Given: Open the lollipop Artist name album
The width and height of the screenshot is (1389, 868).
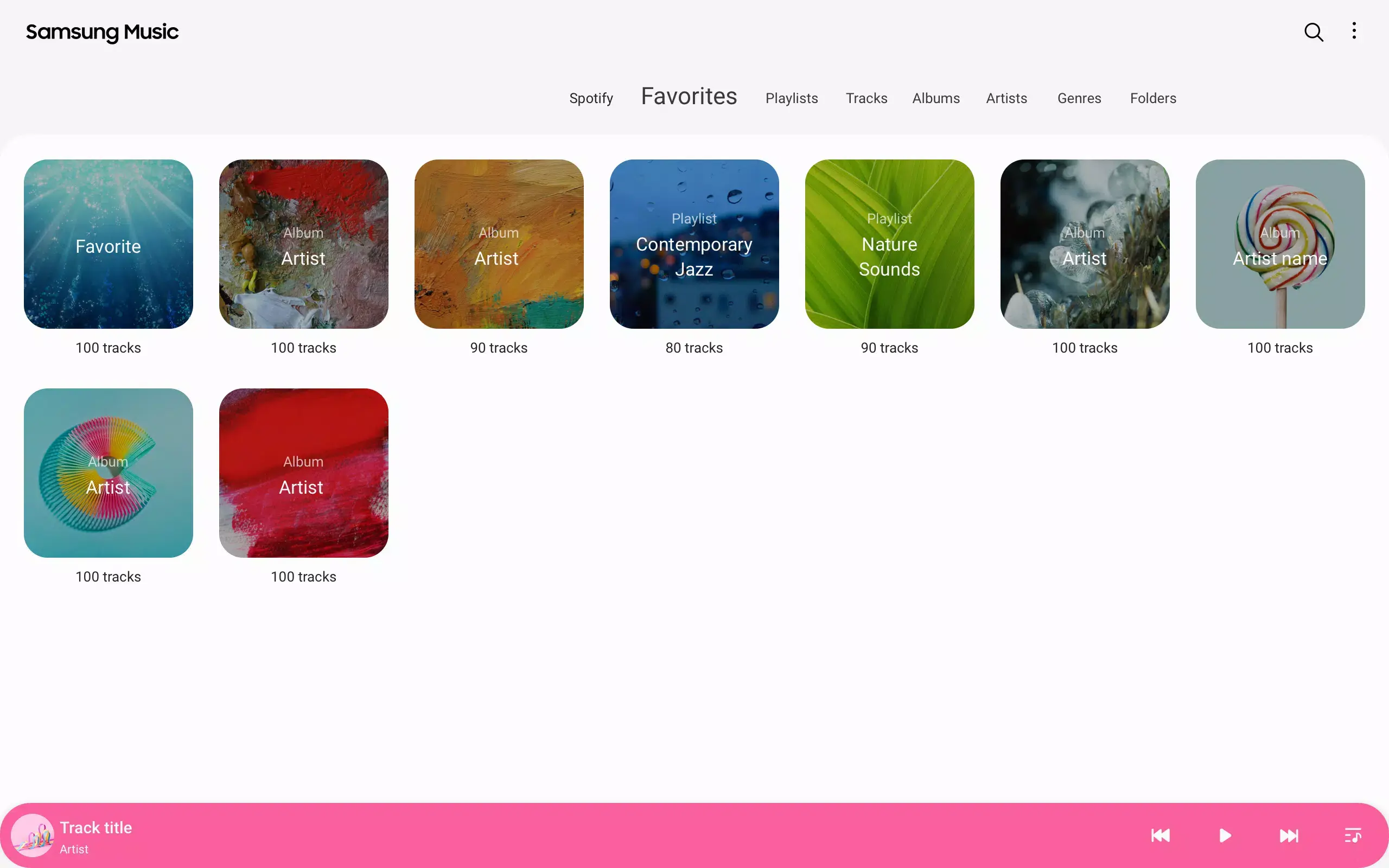Looking at the screenshot, I should click(1280, 245).
